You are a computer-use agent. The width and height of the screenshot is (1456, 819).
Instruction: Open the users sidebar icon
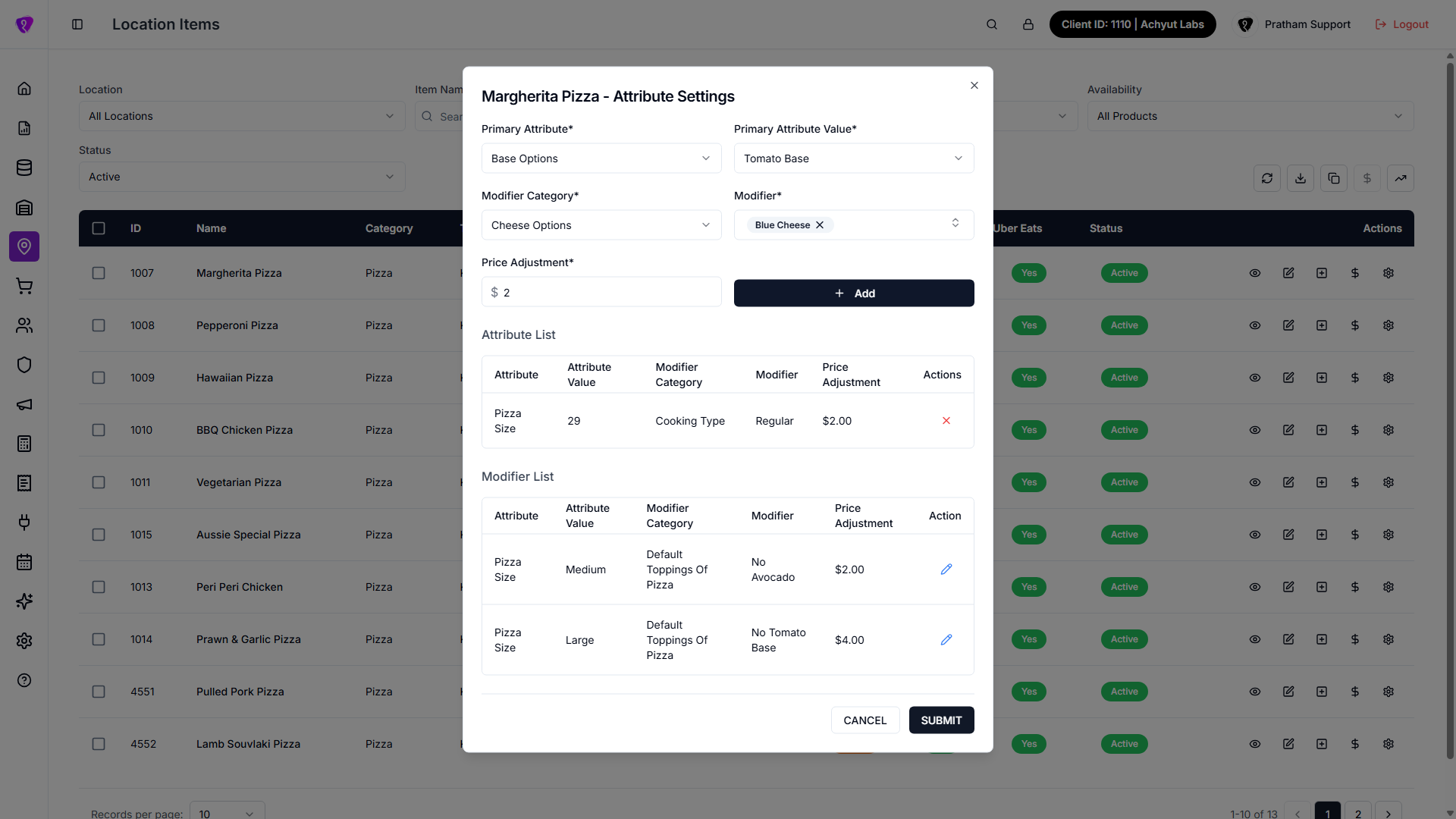pos(24,325)
